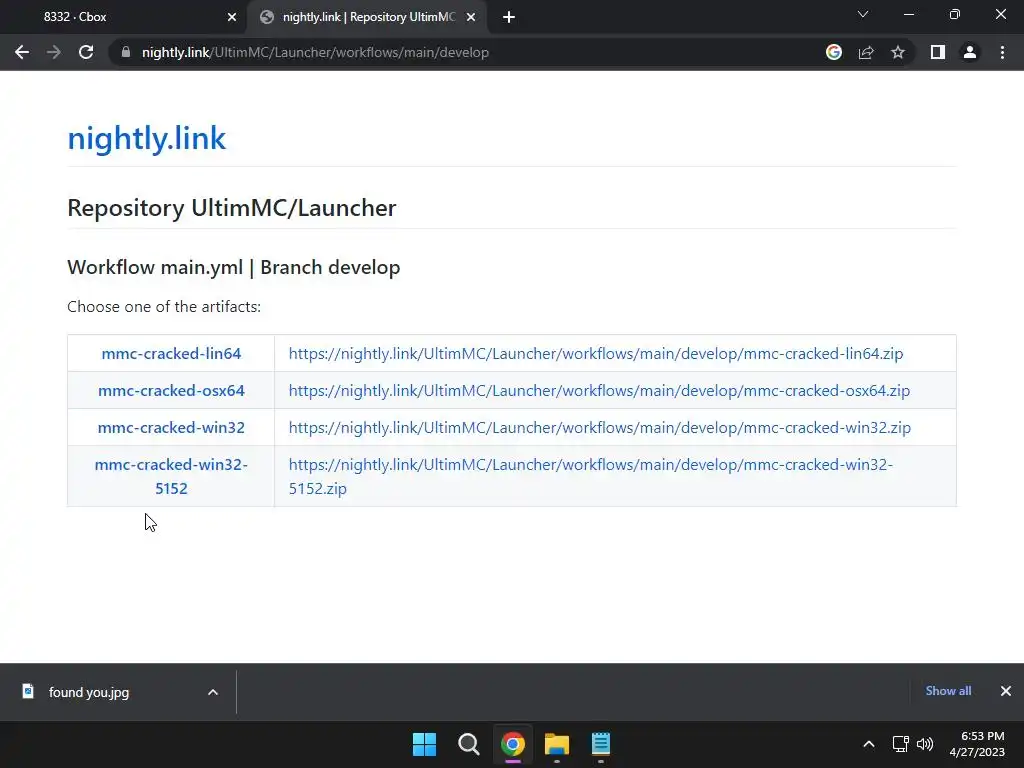Open network settings tray icon
This screenshot has height=768, width=1024.
pos(901,744)
